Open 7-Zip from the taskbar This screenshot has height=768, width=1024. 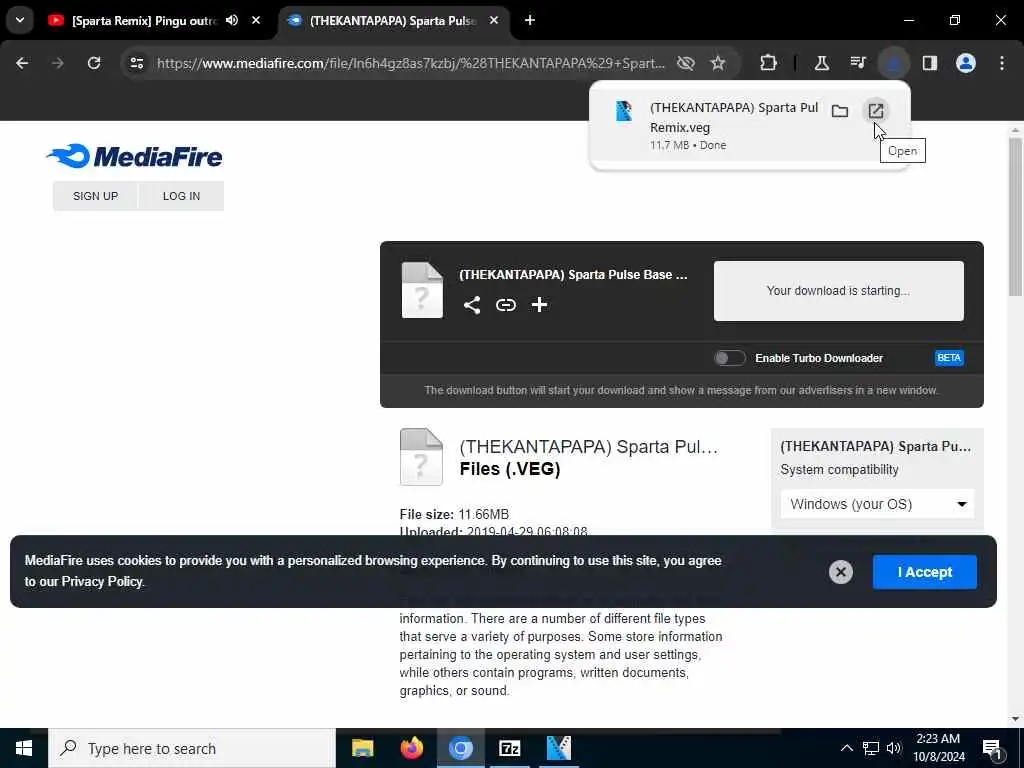[509, 748]
